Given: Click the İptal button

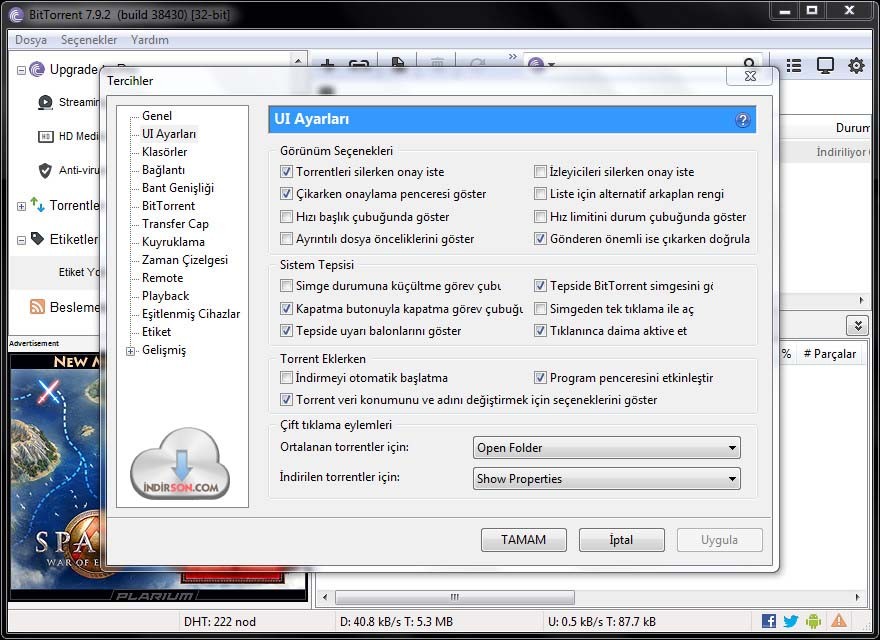Looking at the screenshot, I should 621,540.
